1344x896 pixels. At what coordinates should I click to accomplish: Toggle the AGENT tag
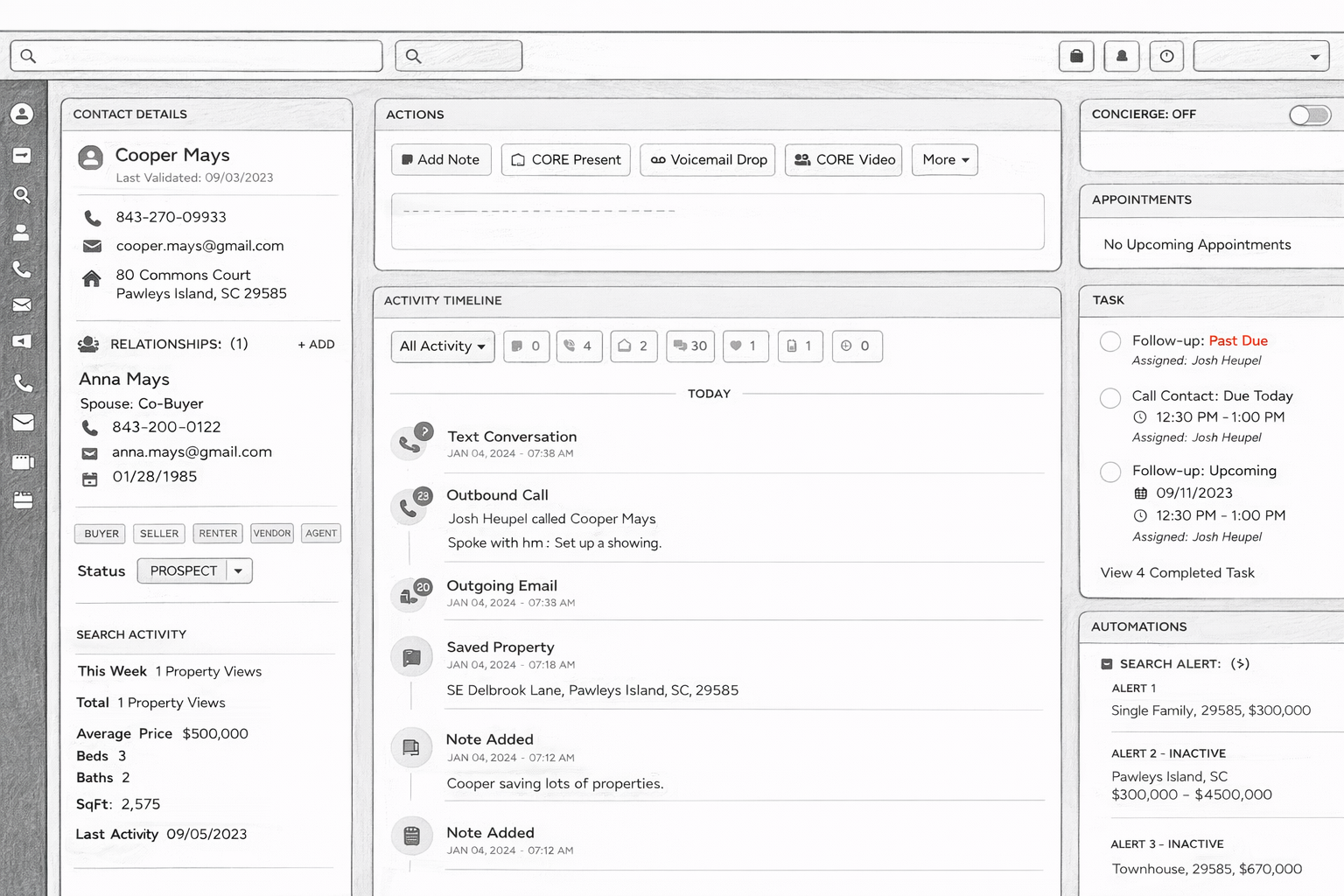pos(321,534)
